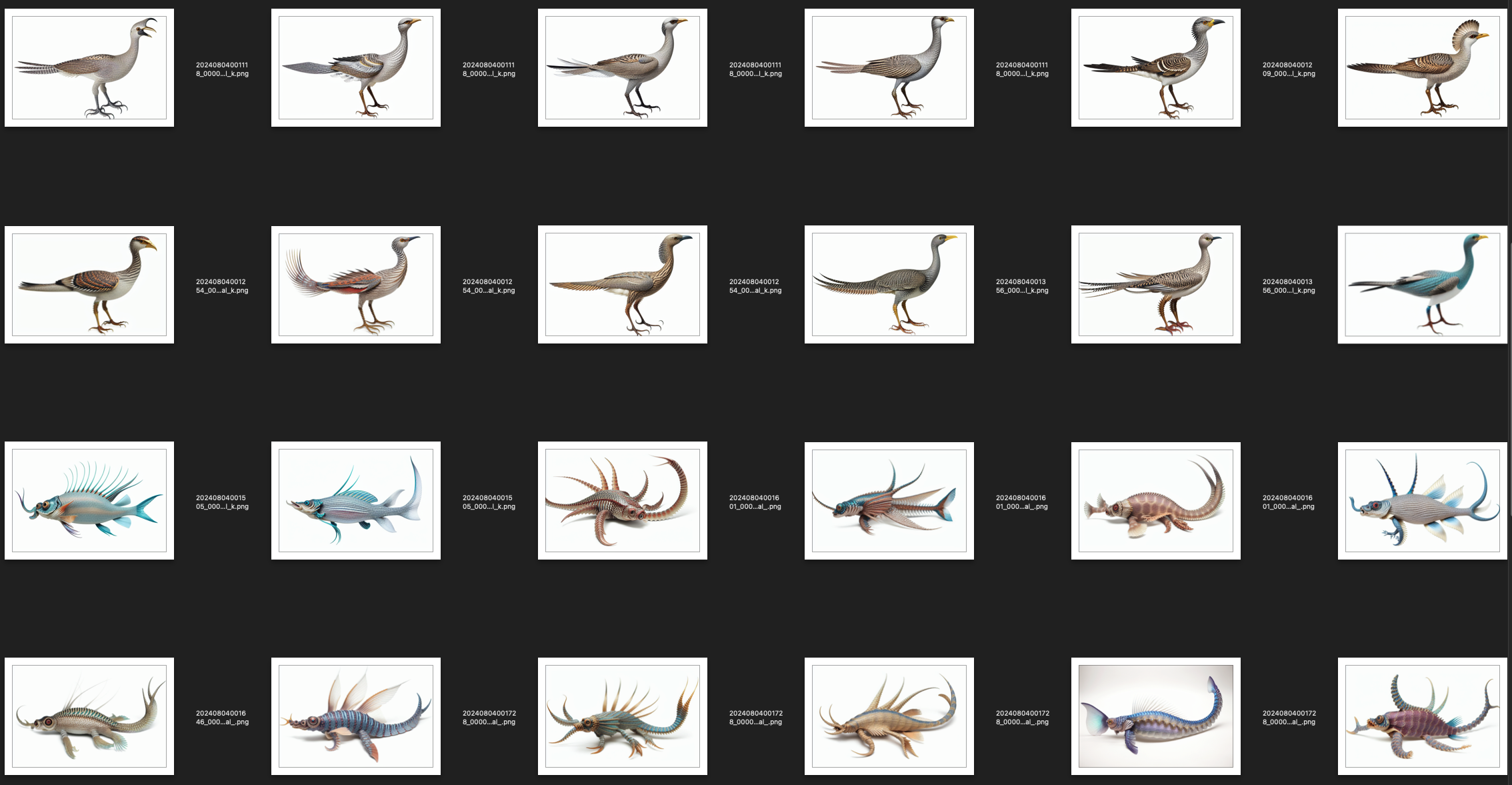This screenshot has height=785, width=1512.
Task: Select the bird with flat grey paddle tail
Action: coord(356,67)
